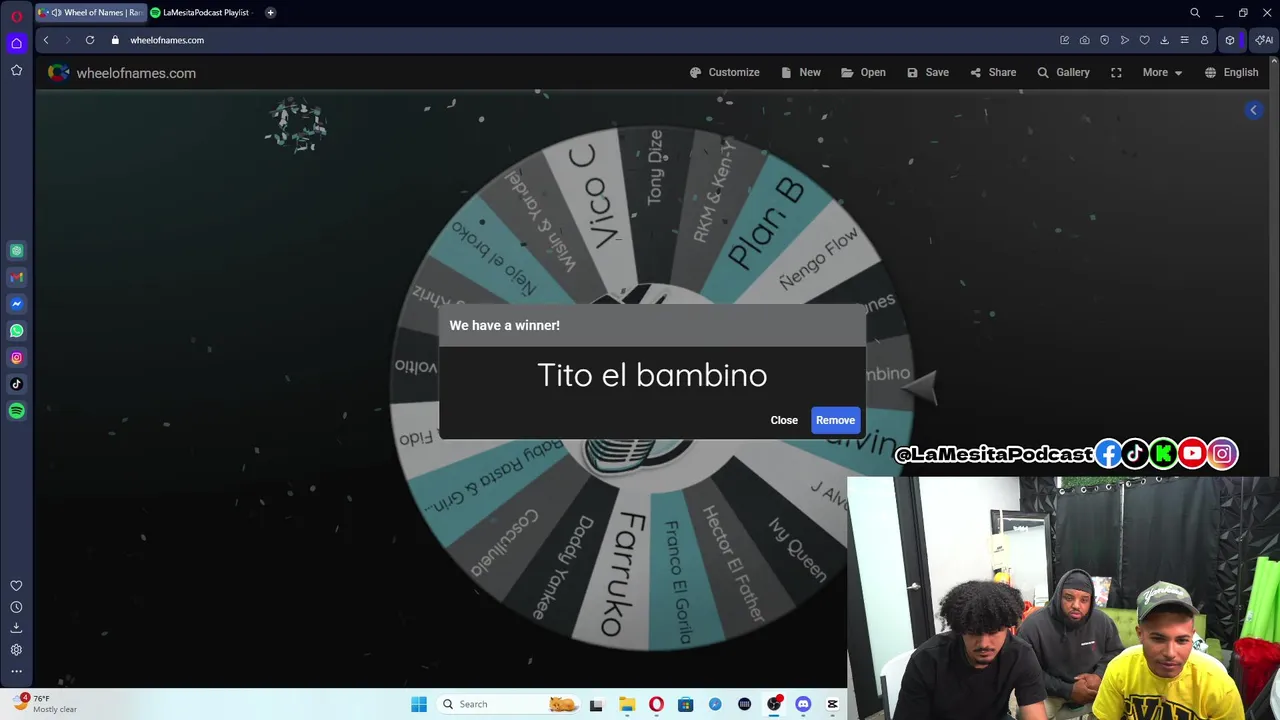Open page edit pinboard icon in address bar

click(x=1065, y=40)
